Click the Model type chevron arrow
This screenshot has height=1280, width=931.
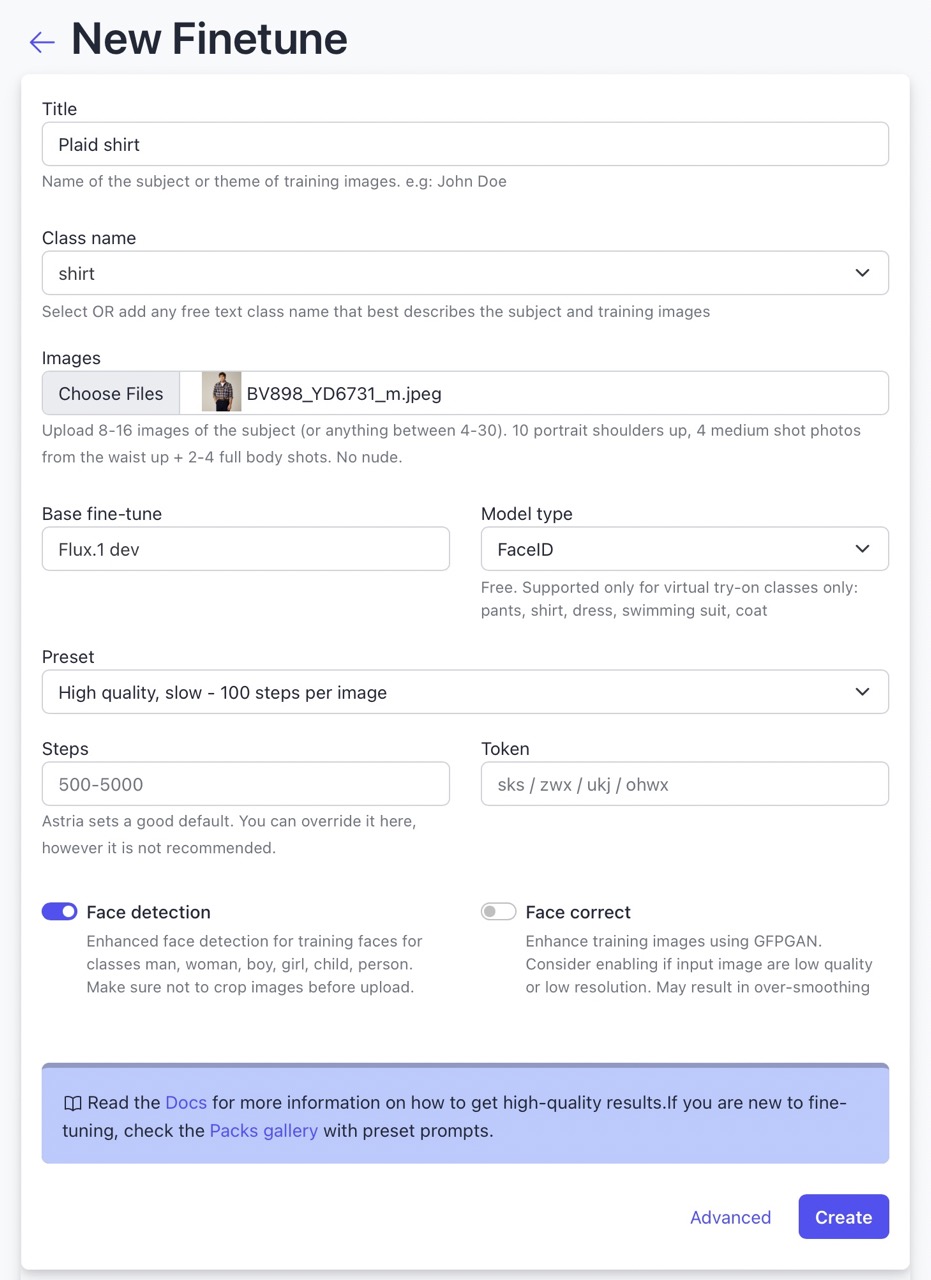[x=862, y=549]
